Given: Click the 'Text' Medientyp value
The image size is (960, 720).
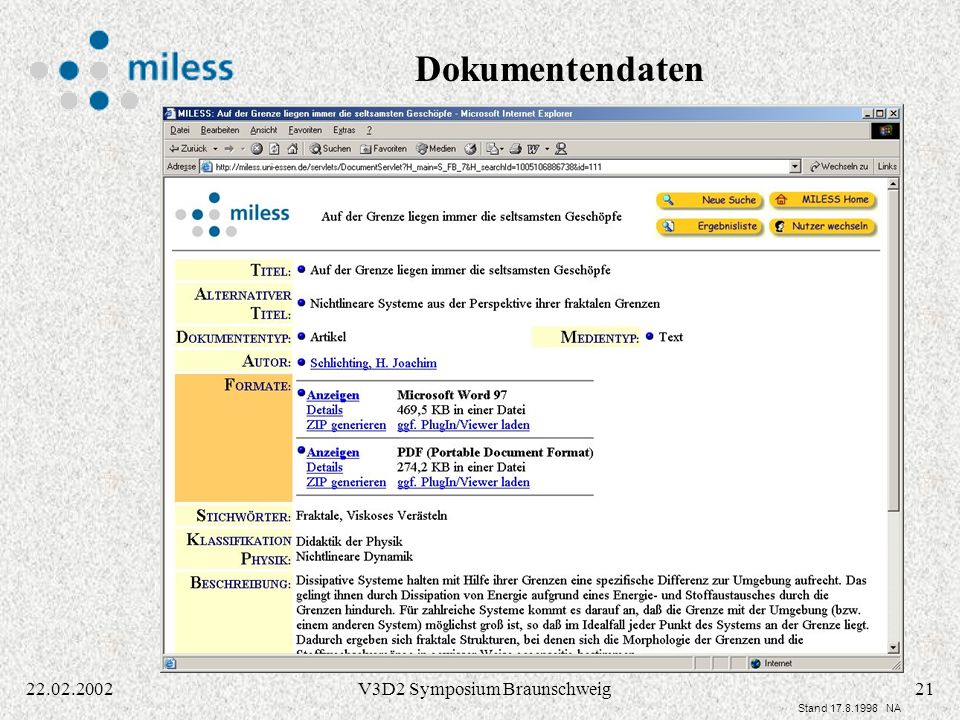Looking at the screenshot, I should click(670, 337).
